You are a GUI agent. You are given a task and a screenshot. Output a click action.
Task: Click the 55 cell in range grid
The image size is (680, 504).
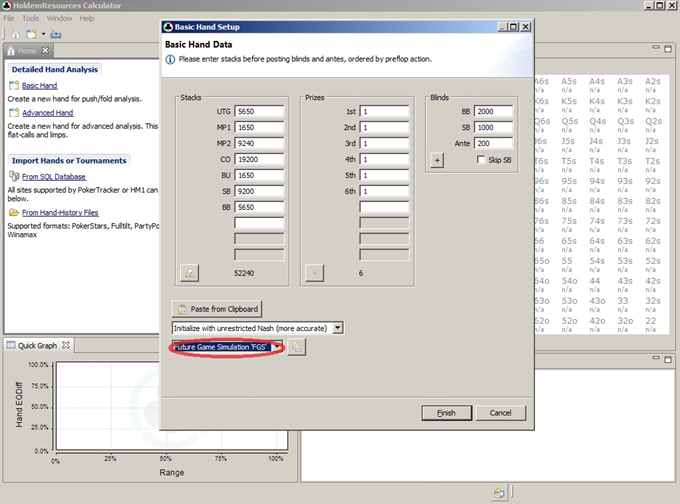(567, 265)
